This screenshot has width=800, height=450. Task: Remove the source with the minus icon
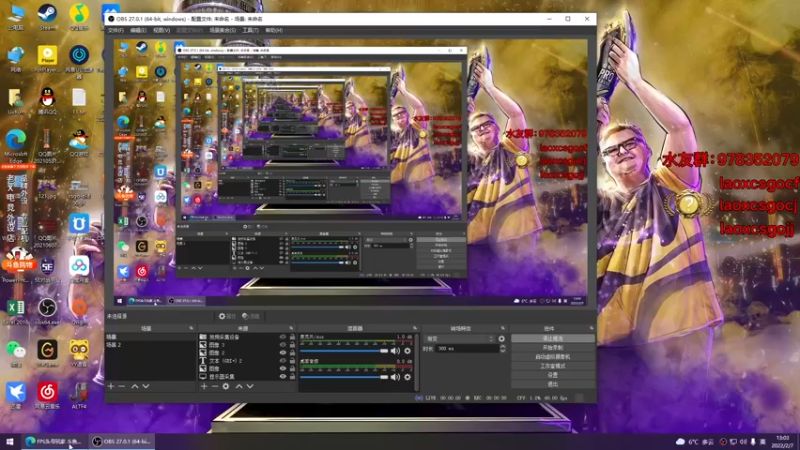coord(215,386)
